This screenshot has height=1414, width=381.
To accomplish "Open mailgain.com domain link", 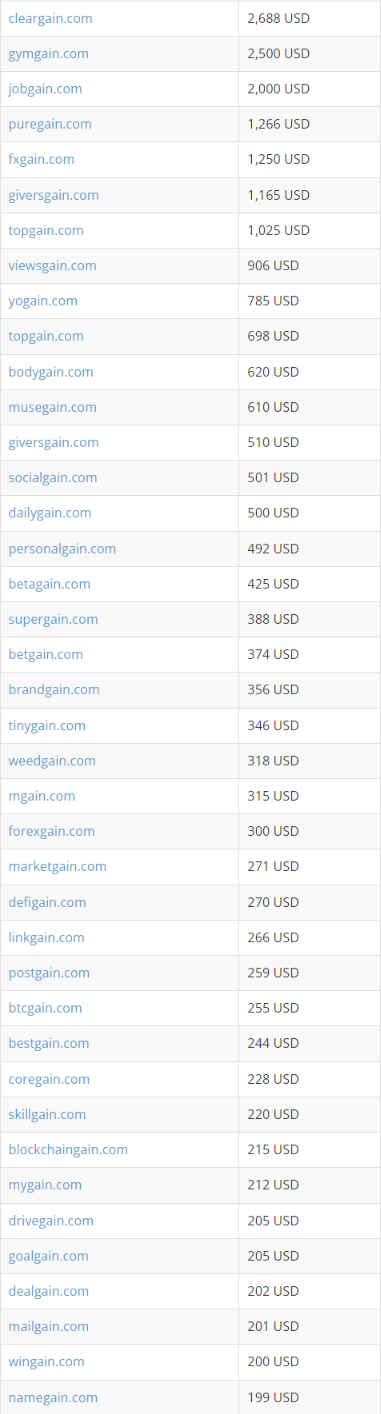I will 48,1326.
